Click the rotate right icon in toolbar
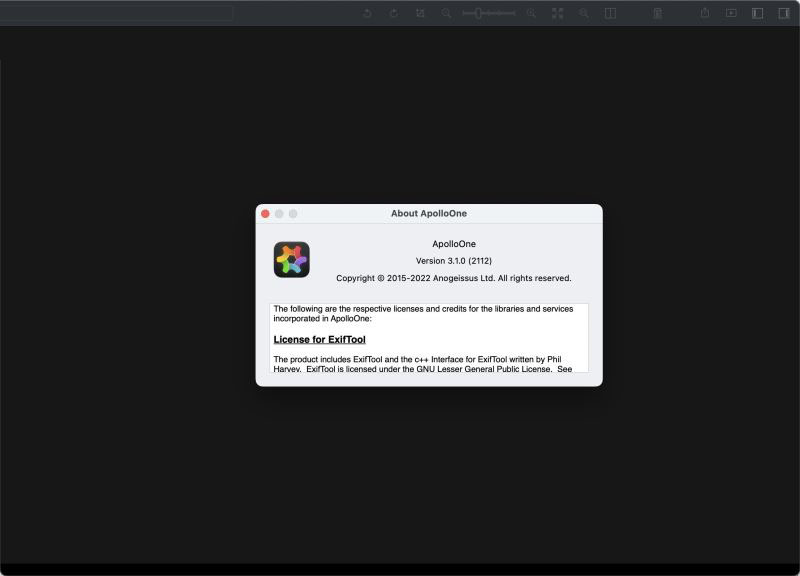This screenshot has height=576, width=800. click(393, 13)
